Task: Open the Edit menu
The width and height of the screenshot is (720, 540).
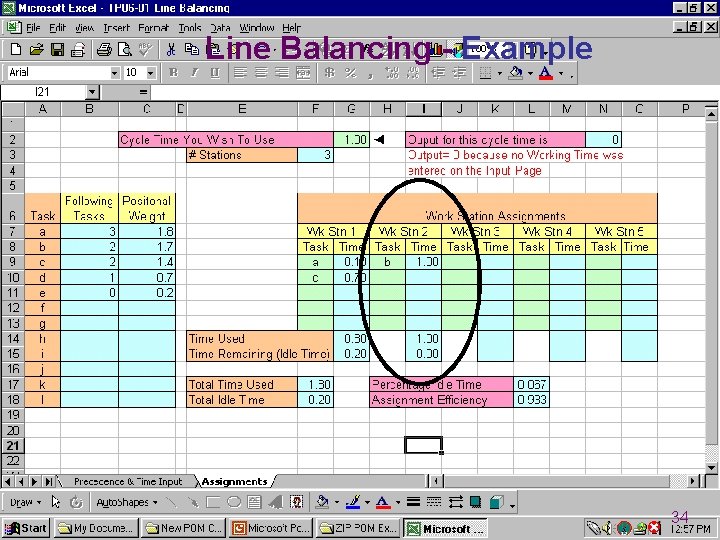Action: (57, 28)
